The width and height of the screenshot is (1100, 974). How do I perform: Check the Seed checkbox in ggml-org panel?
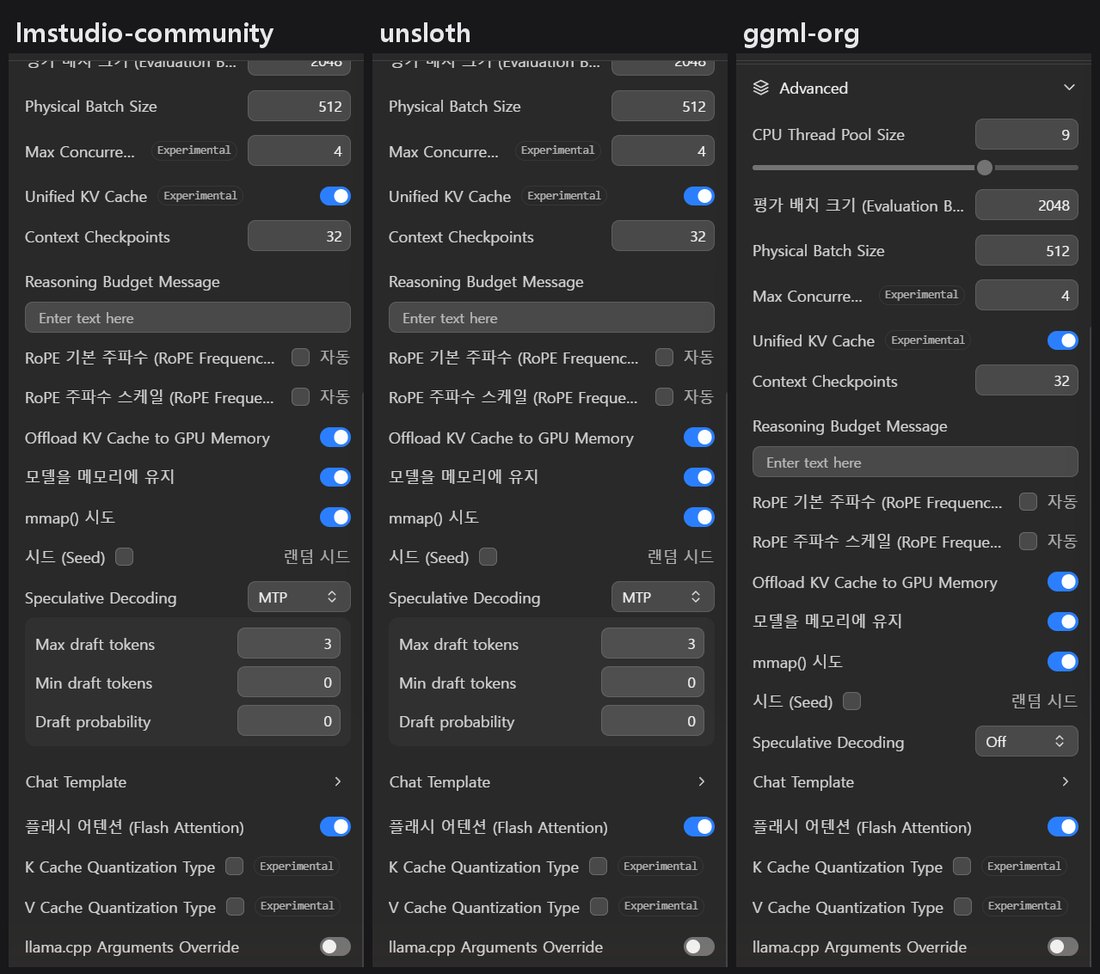tap(852, 701)
